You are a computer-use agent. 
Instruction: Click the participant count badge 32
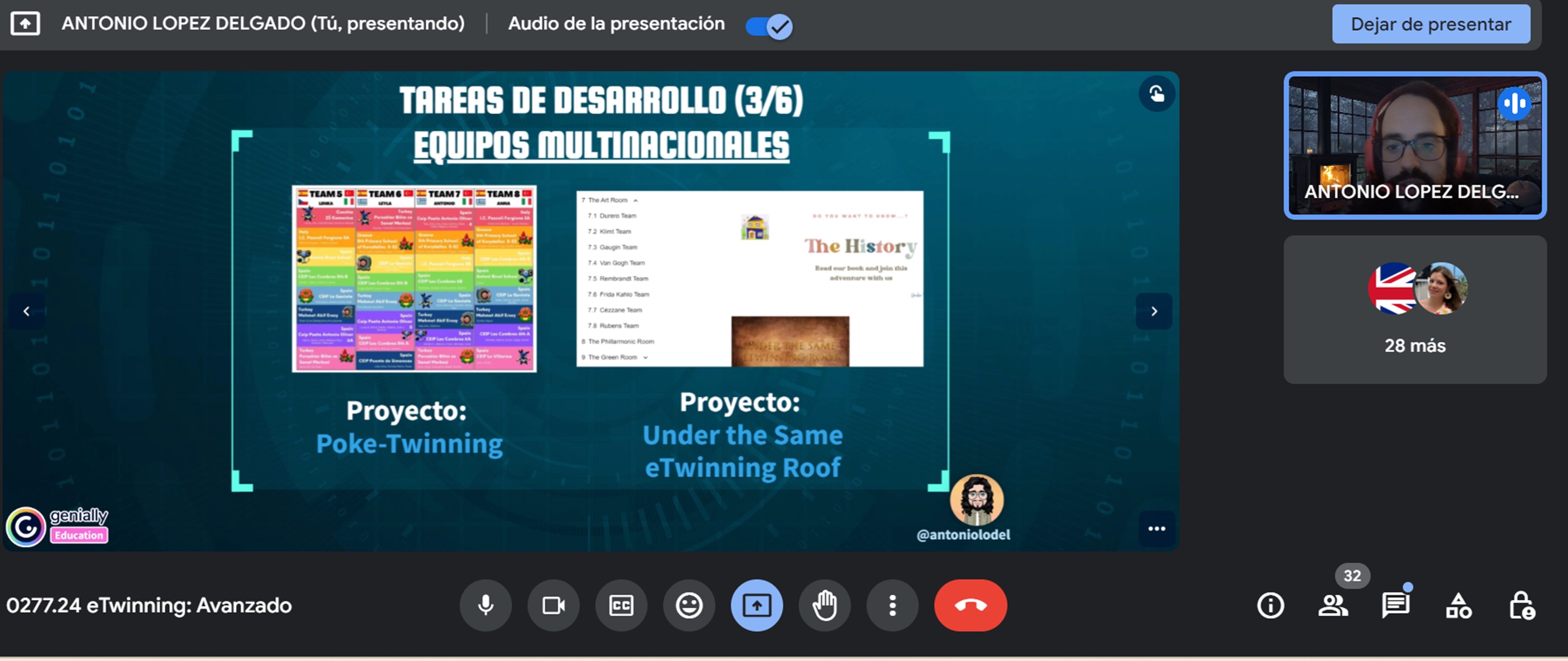1352,575
